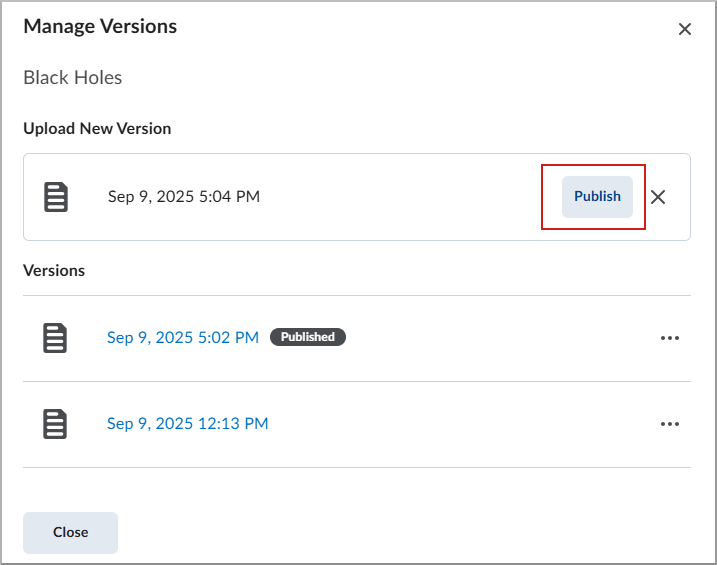Screen dimensions: 717x565
Task: Remove the uploaded Sep 9 5:04 PM version
Action: click(x=658, y=197)
